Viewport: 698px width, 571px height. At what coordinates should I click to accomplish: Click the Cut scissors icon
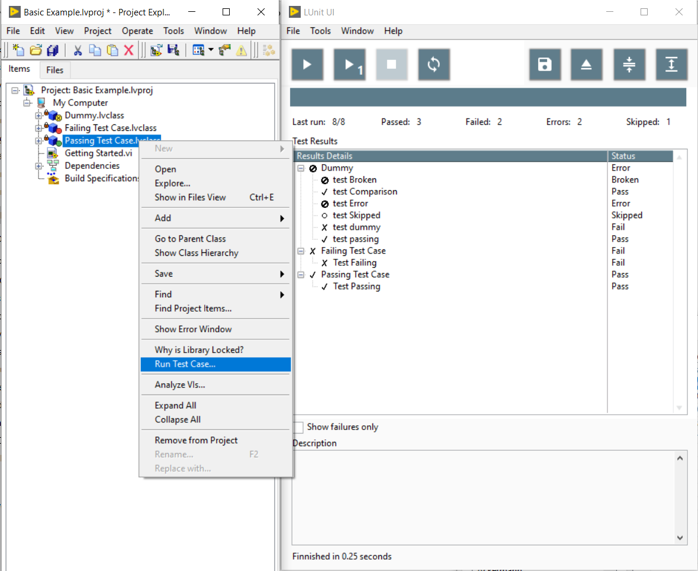coord(77,50)
